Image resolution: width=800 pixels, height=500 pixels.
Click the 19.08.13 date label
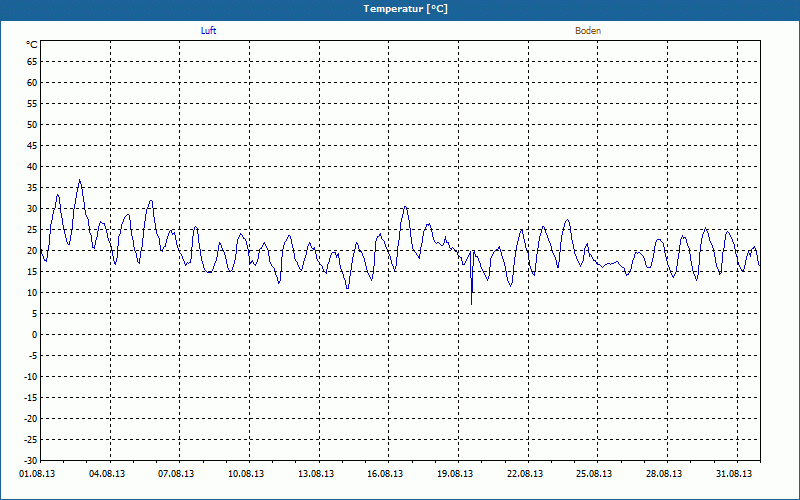tap(455, 474)
